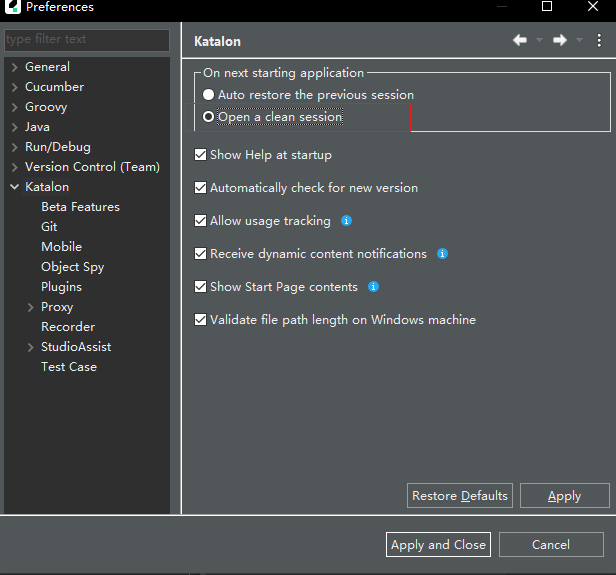Screen dimensions: 616x575
Task: Expand Version Control (Team) node
Action: [15, 167]
